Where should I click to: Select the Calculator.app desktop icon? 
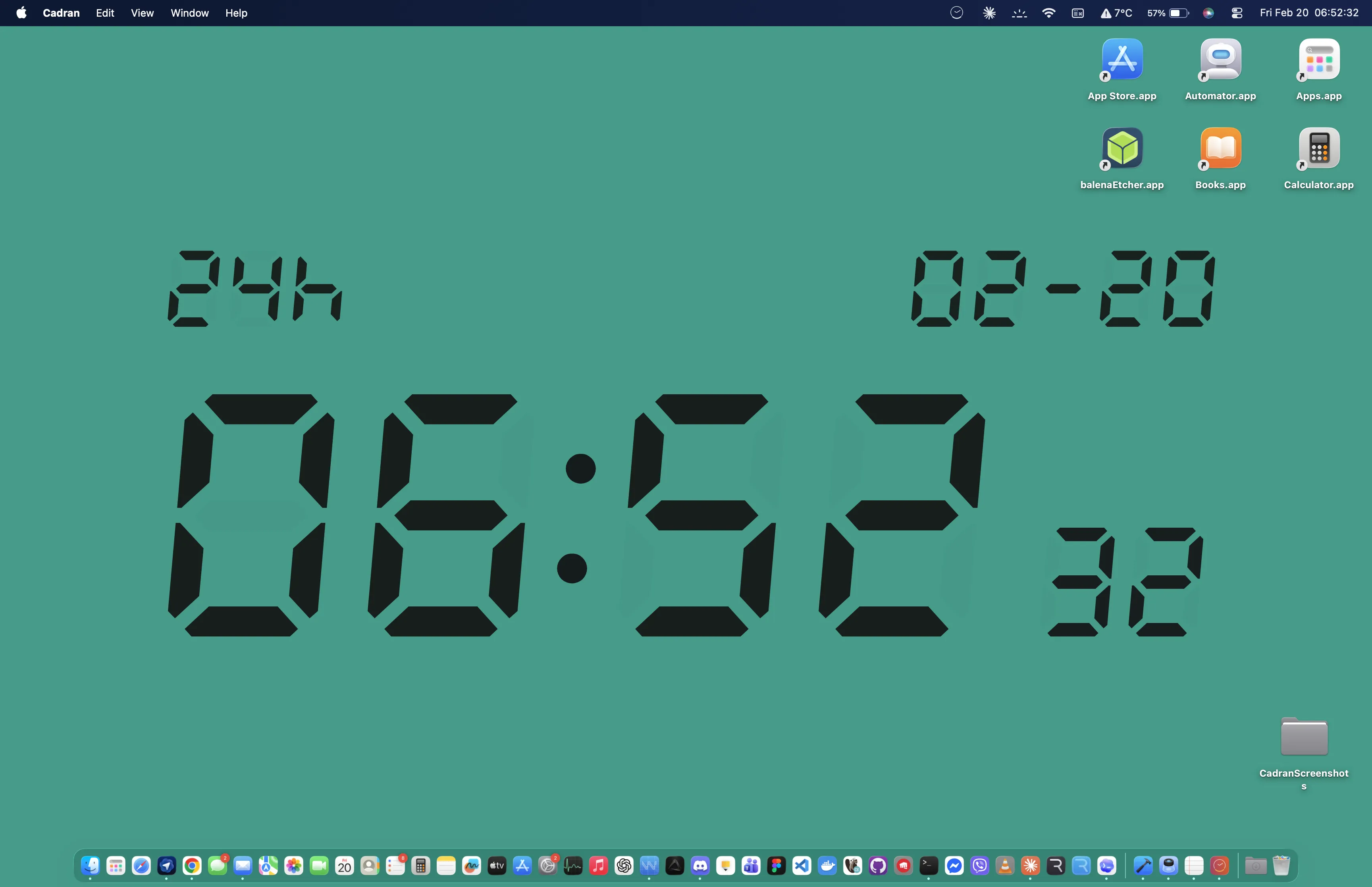[1318, 148]
